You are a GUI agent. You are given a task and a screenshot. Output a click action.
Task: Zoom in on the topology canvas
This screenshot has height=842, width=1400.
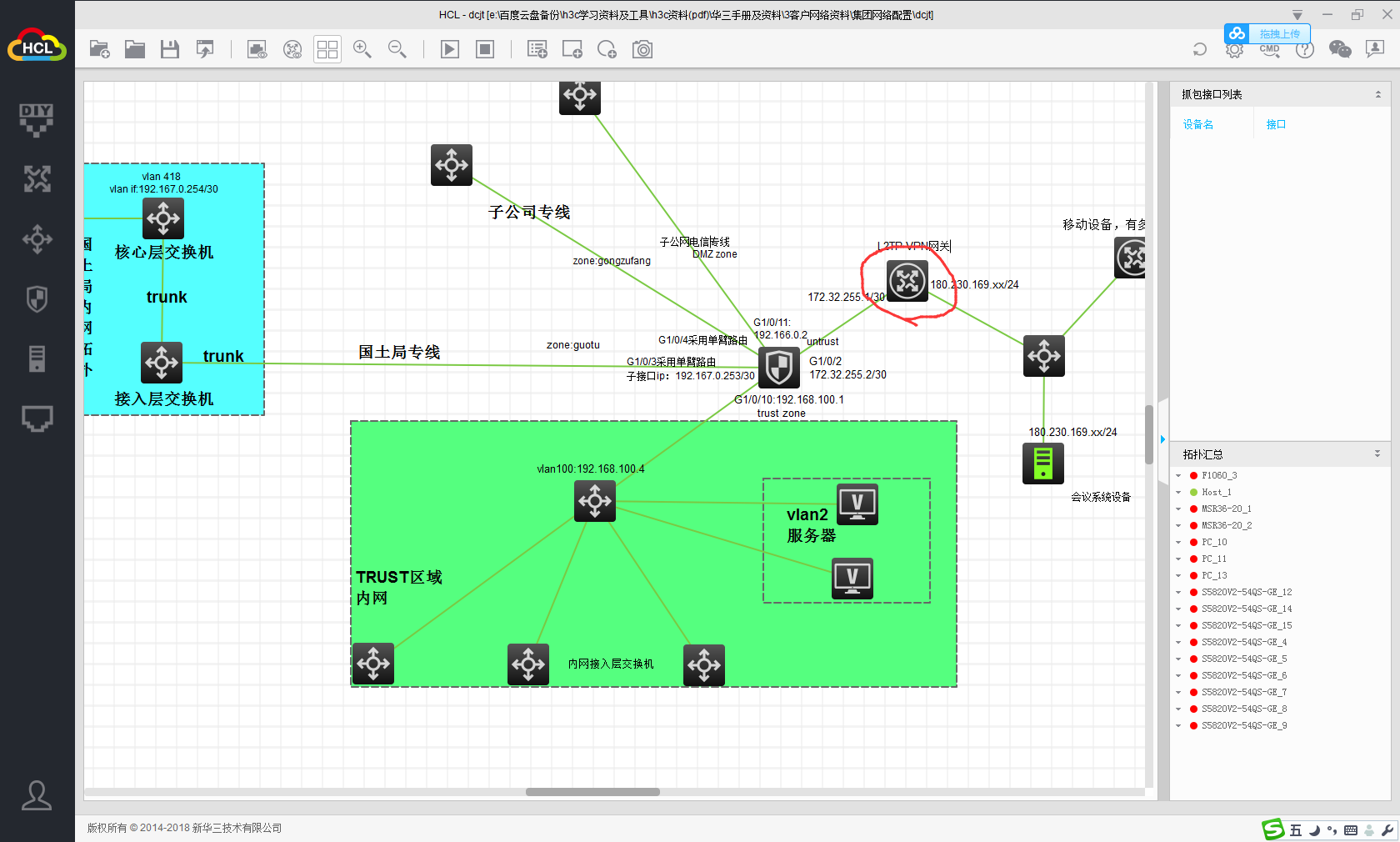point(362,50)
